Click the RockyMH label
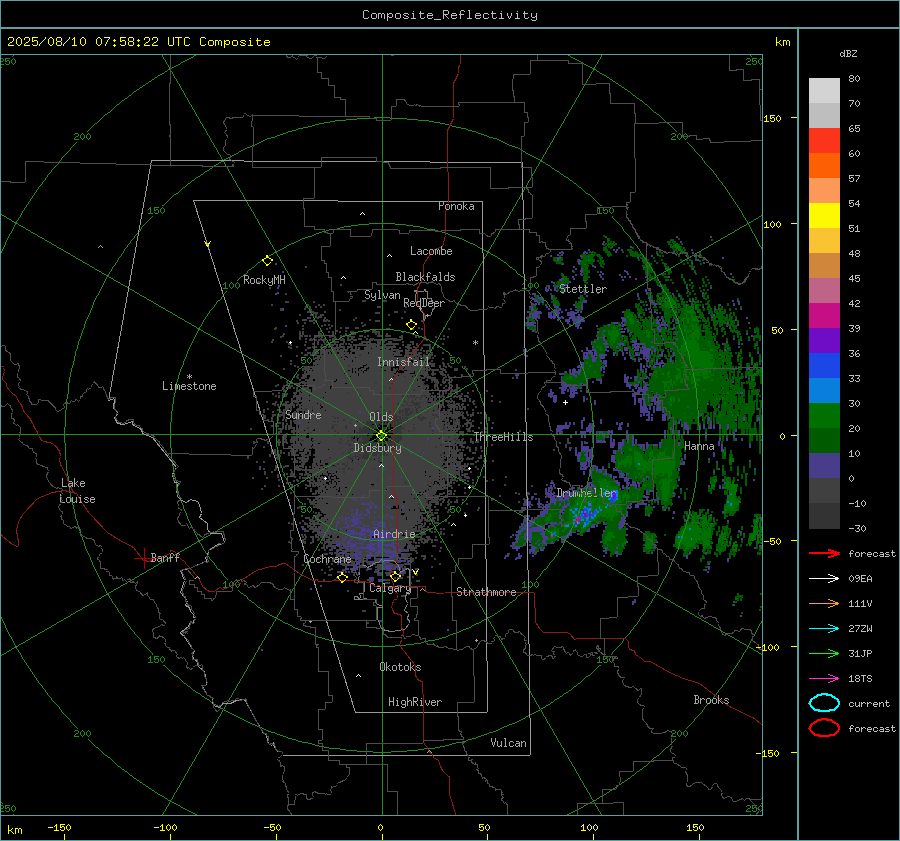 pos(264,280)
